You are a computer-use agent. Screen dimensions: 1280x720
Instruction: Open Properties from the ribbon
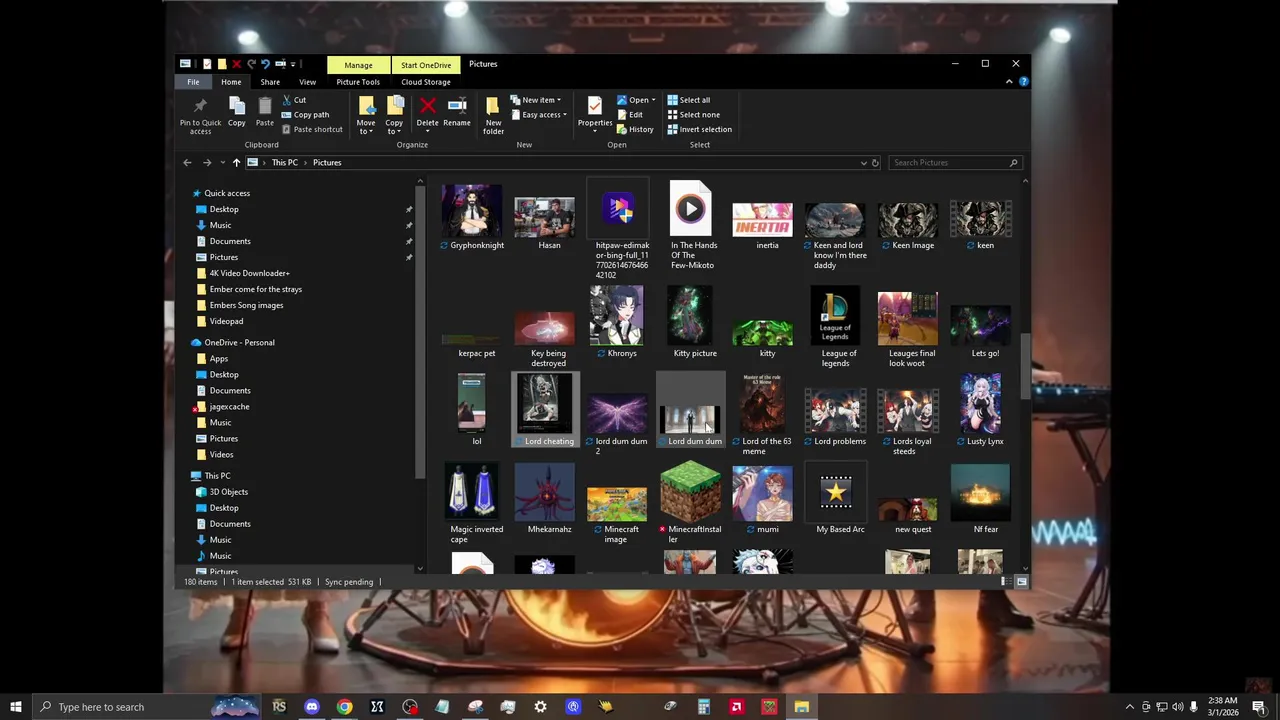[595, 112]
